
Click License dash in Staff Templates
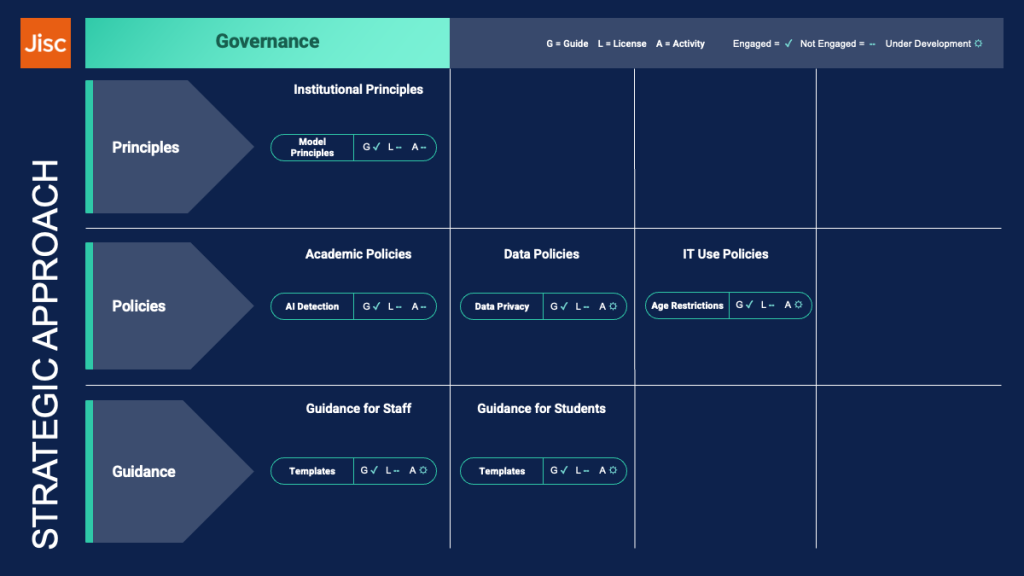point(396,471)
